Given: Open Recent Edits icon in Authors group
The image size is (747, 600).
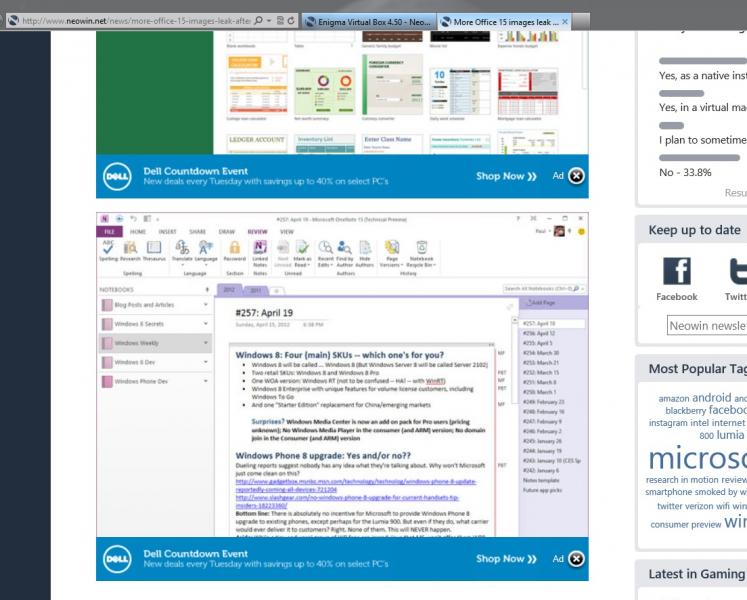Looking at the screenshot, I should tap(325, 247).
